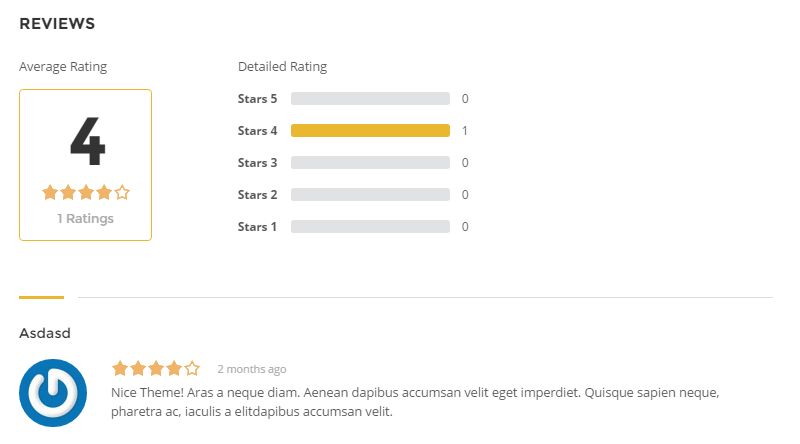Click the large 4 average rating number
Screen dimensions: 800x444
tap(88, 141)
